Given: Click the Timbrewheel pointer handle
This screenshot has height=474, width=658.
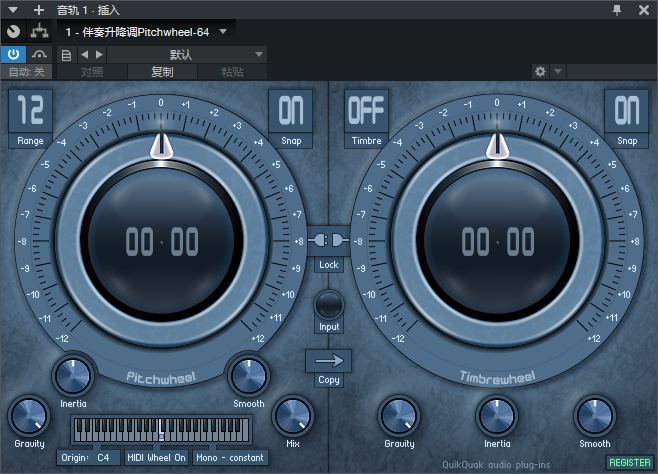Looking at the screenshot, I should 497,147.
